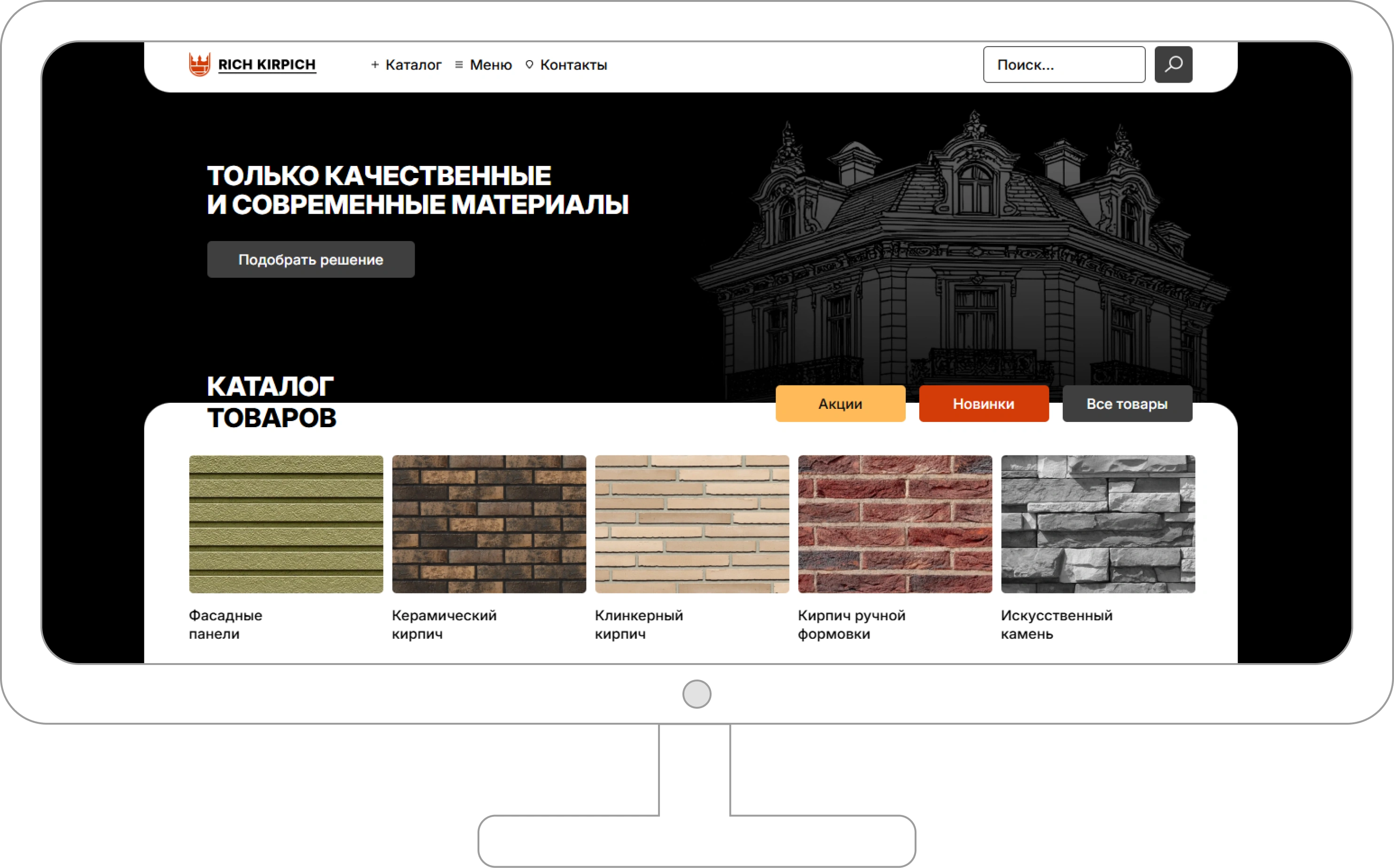This screenshot has height=868, width=1394.
Task: Open the Меню navigation item
Action: [490, 65]
